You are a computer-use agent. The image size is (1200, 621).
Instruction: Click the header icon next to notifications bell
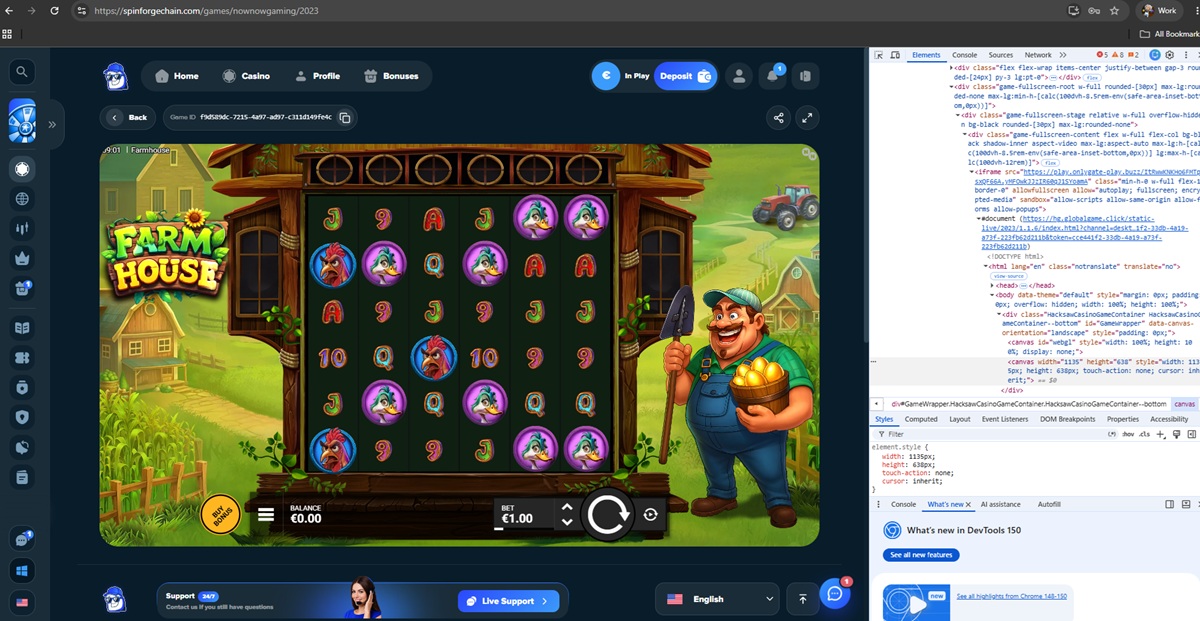(x=804, y=76)
